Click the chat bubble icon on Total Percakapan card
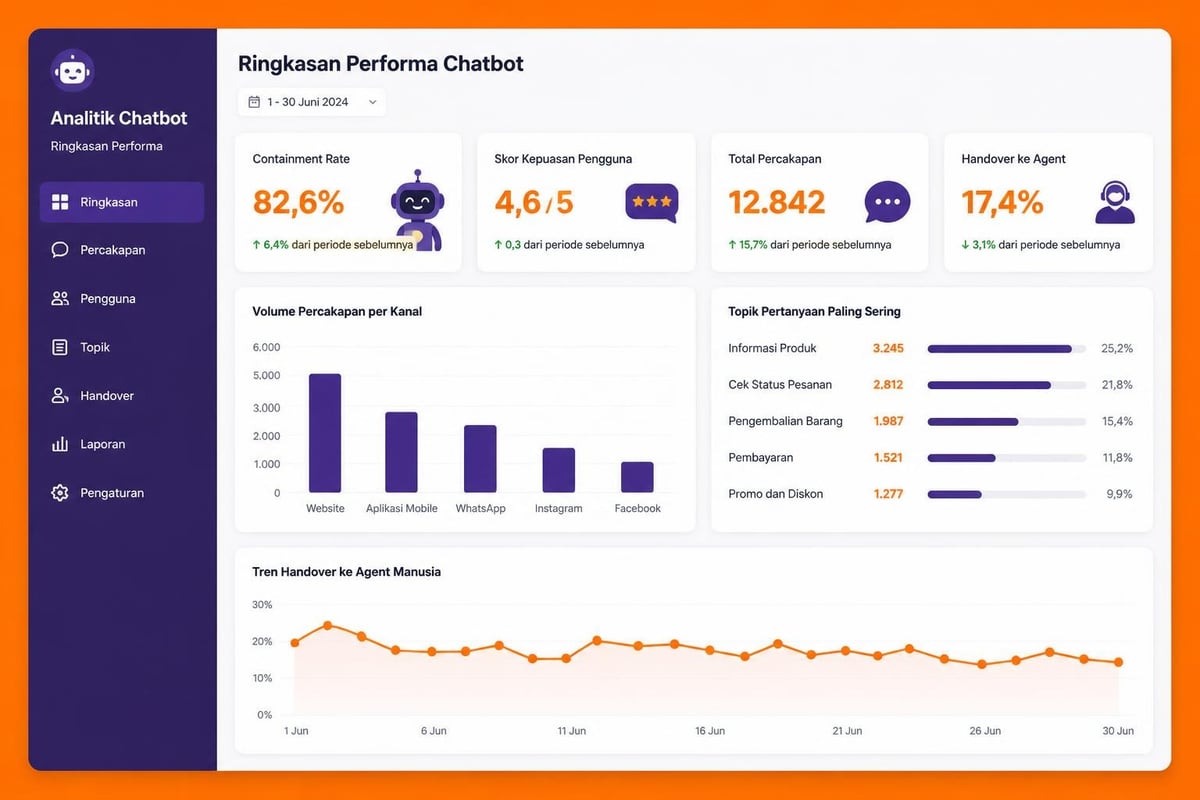1200x800 pixels. (x=887, y=202)
